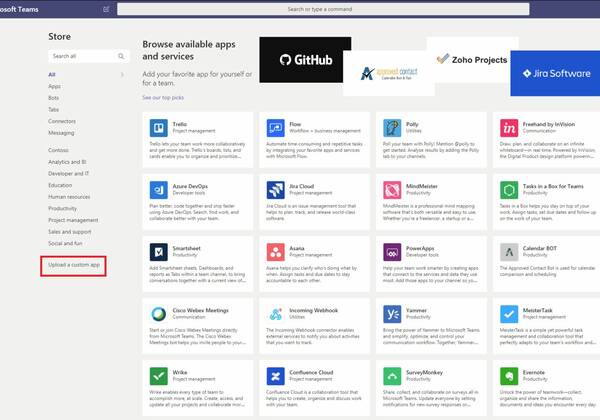This screenshot has width=600, height=420.
Task: Click the Smartsheet app title
Action: coord(186,248)
